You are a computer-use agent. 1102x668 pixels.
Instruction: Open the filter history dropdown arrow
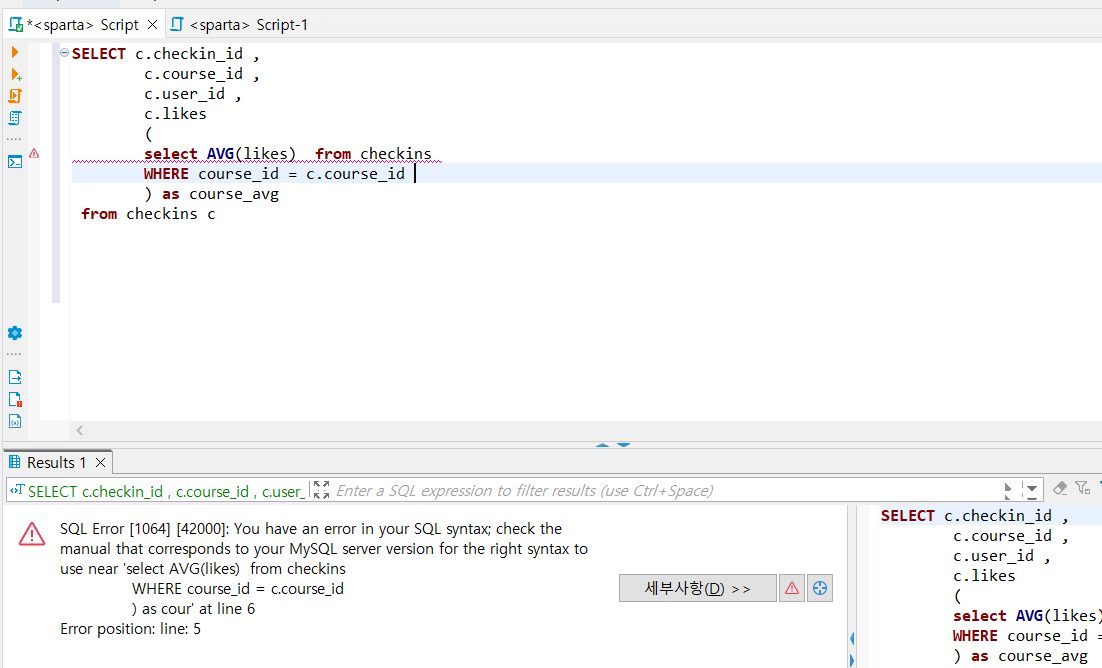1031,490
